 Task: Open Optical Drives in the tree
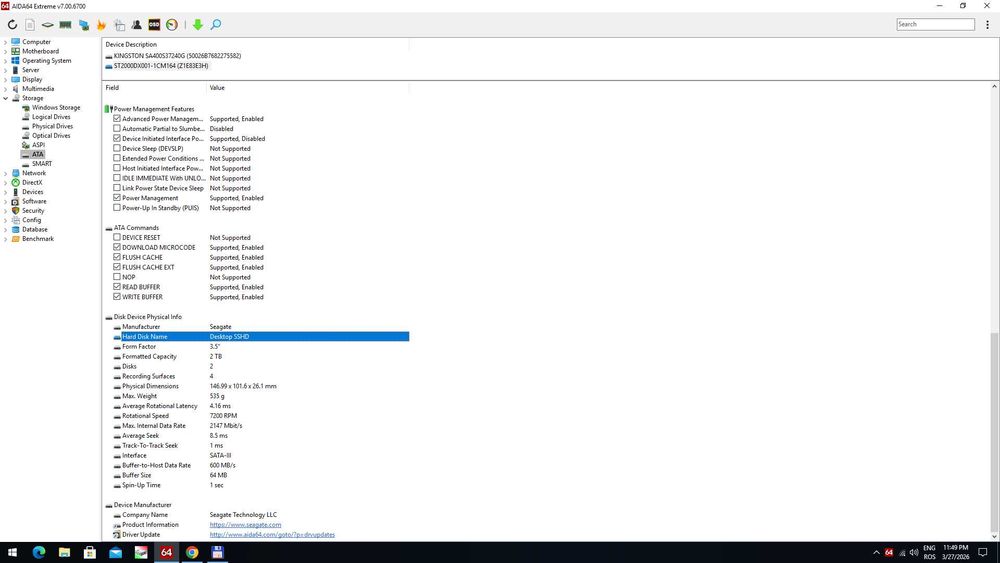(51, 136)
